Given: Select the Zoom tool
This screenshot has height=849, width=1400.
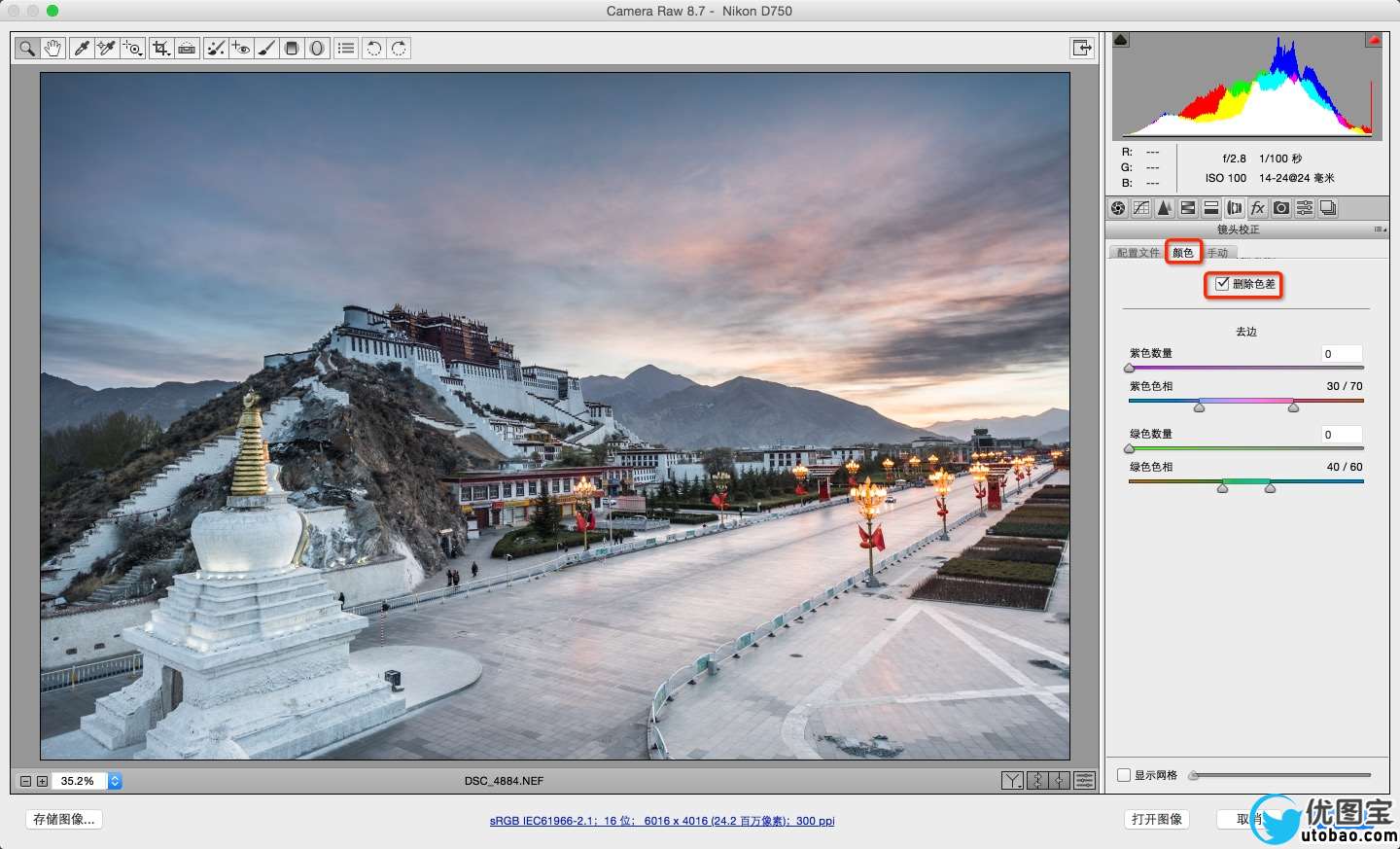Looking at the screenshot, I should pos(27,48).
